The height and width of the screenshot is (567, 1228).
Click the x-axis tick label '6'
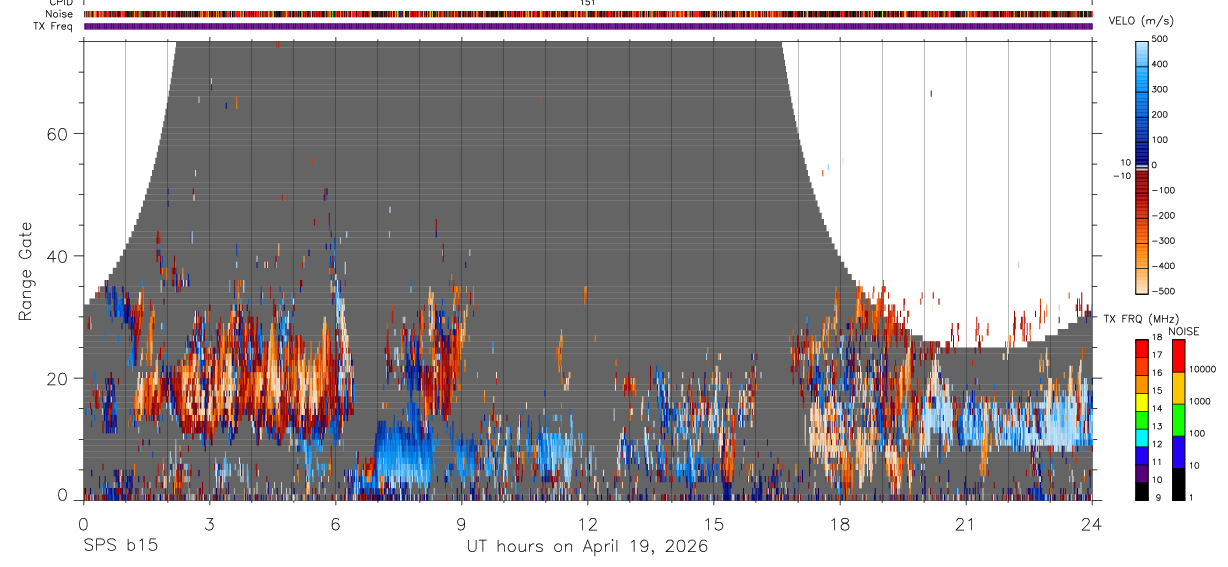click(x=336, y=523)
